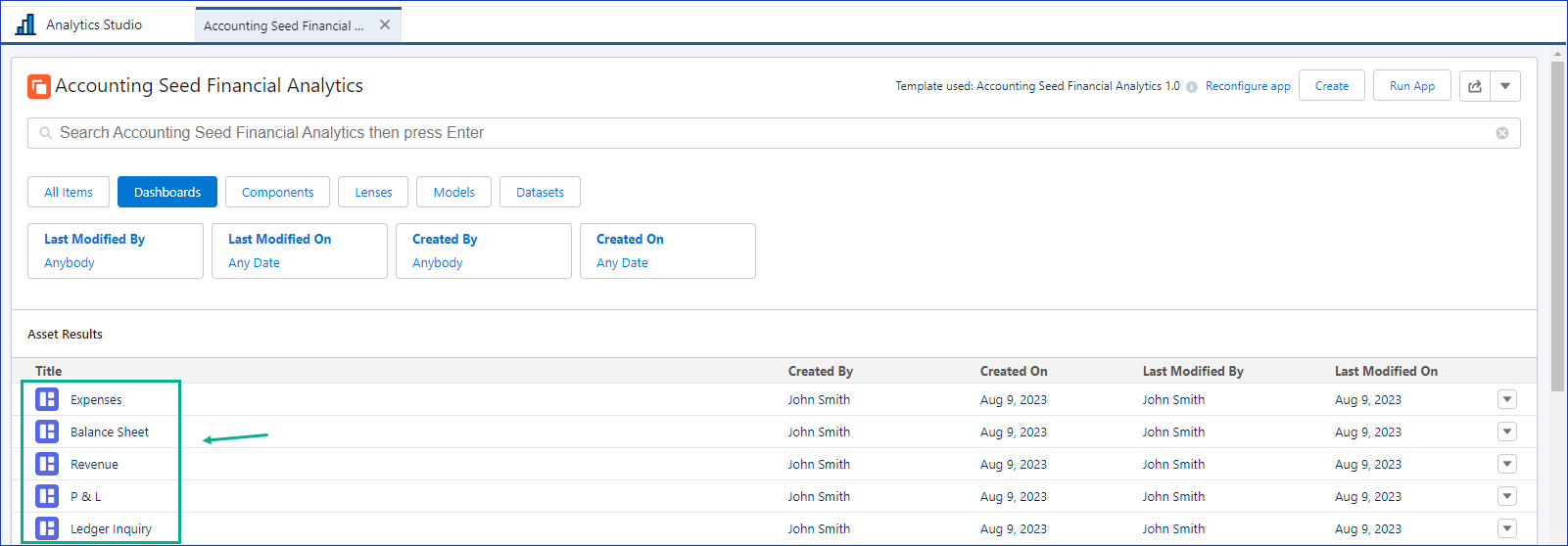Click the Asset Results heading
Image resolution: width=1568 pixels, height=546 pixels.
tap(65, 334)
